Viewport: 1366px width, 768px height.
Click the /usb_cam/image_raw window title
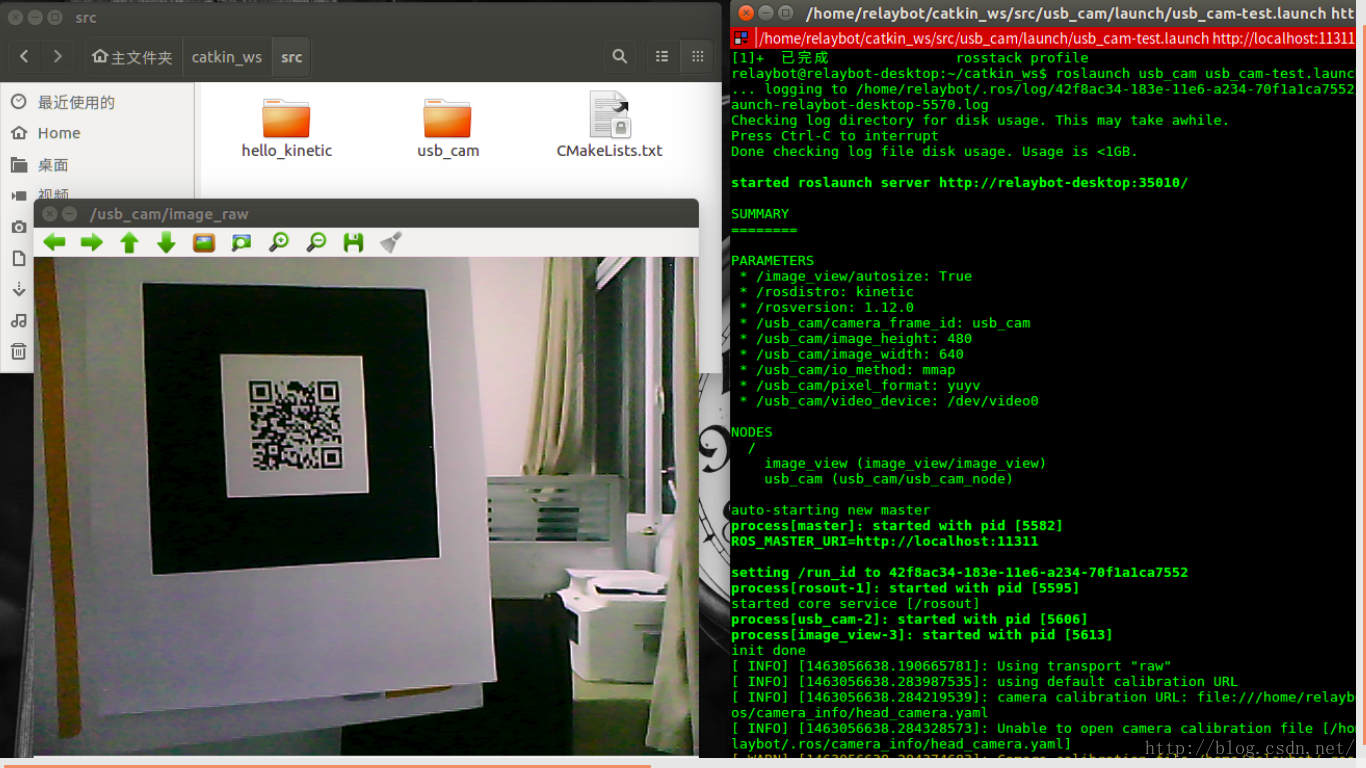point(169,214)
